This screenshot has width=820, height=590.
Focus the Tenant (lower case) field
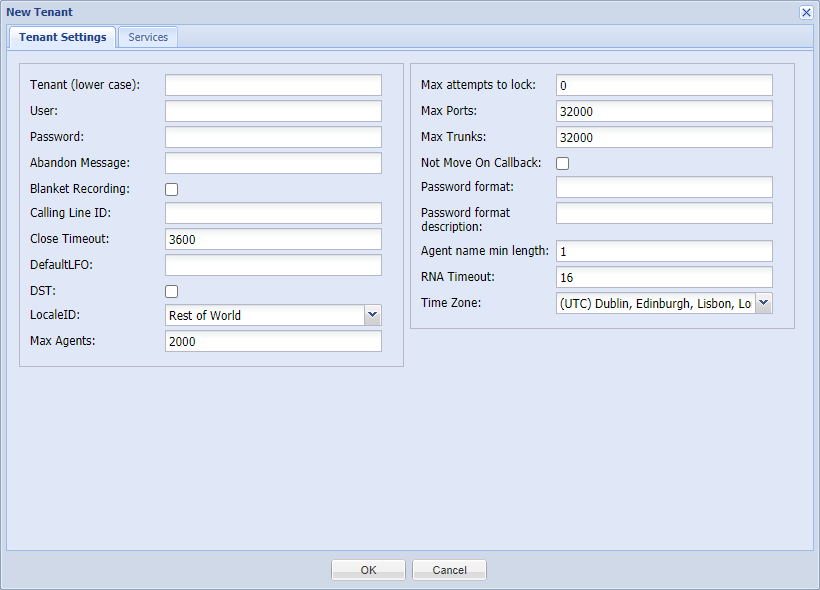pos(274,85)
